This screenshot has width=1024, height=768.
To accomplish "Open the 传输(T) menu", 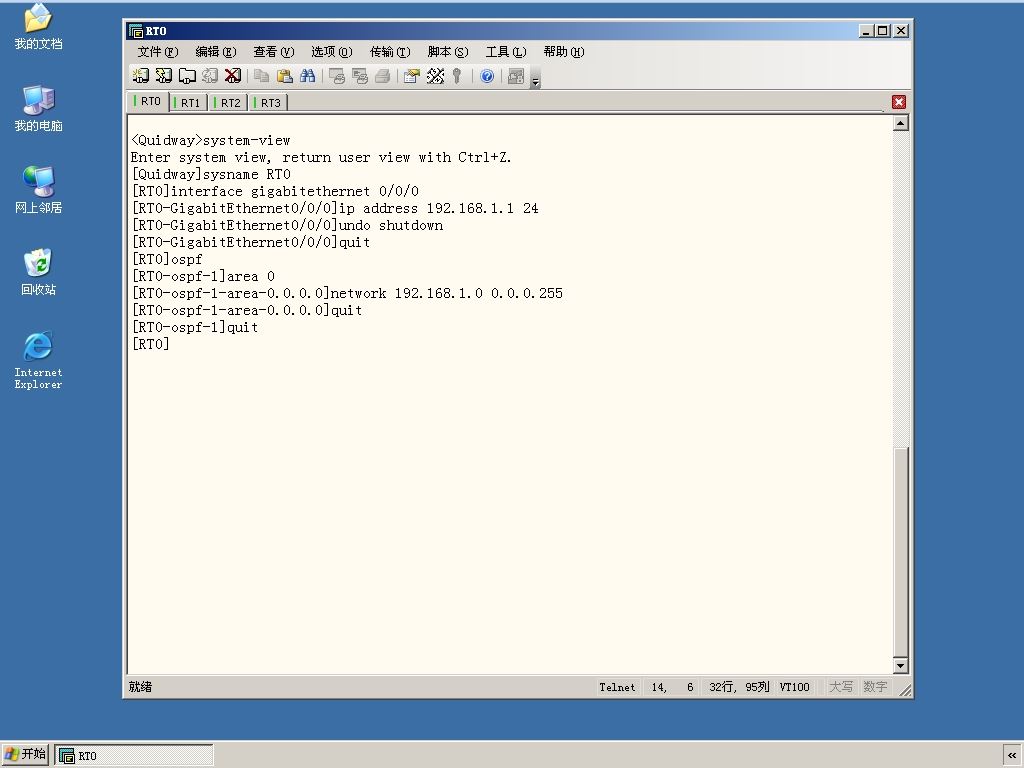I will point(390,52).
